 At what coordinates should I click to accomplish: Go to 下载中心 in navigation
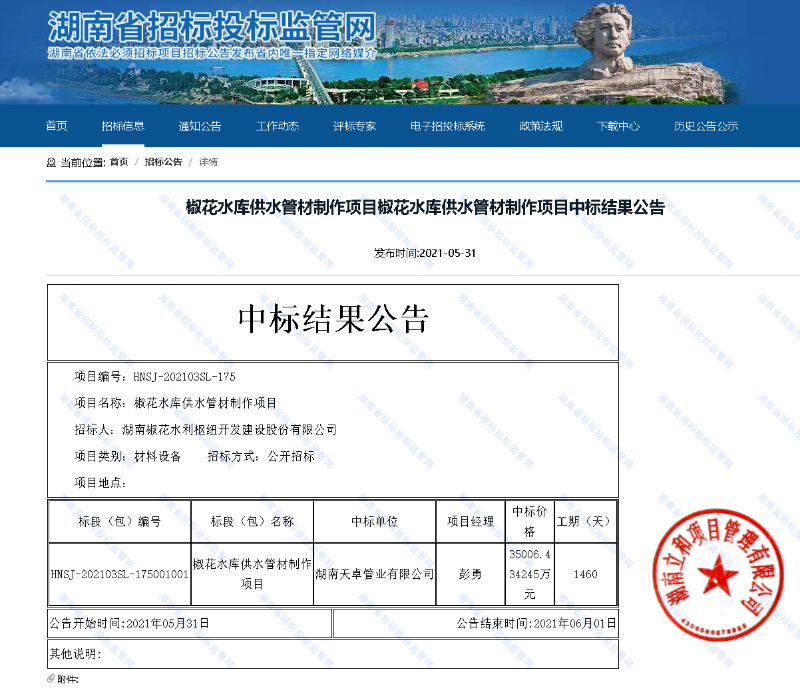pos(618,126)
